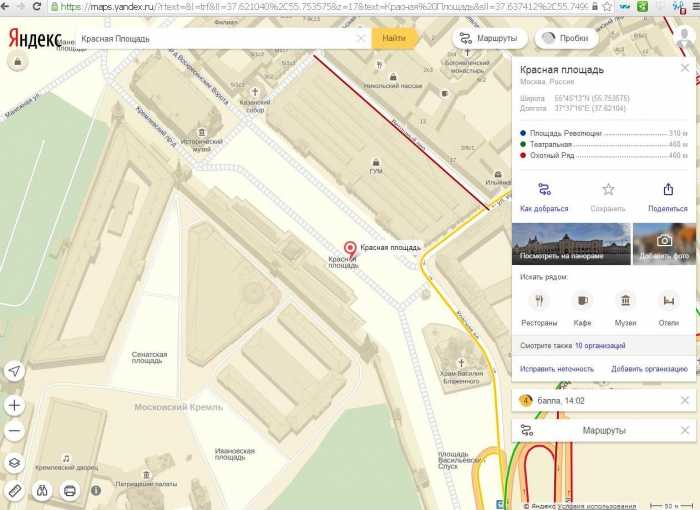The width and height of the screenshot is (700, 510).
Task: Click the Яндекс logo
Action: [x=35, y=39]
